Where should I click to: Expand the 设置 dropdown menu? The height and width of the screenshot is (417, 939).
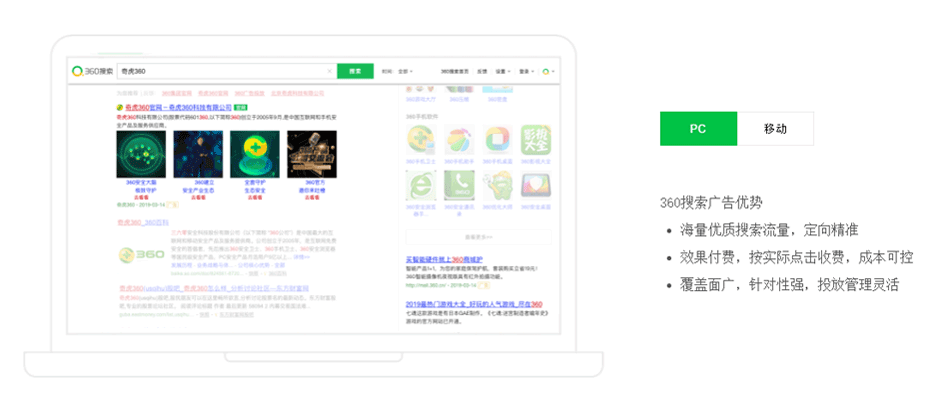pyautogui.click(x=503, y=71)
